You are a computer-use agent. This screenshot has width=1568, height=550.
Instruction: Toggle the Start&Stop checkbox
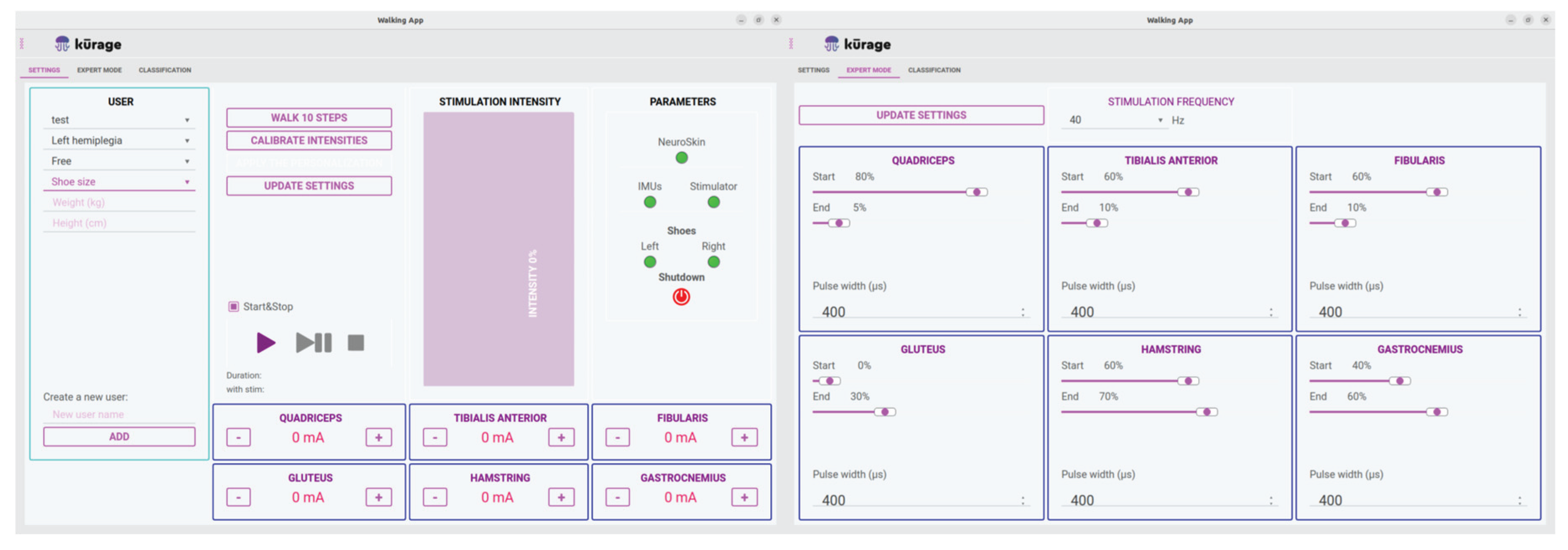coord(234,307)
